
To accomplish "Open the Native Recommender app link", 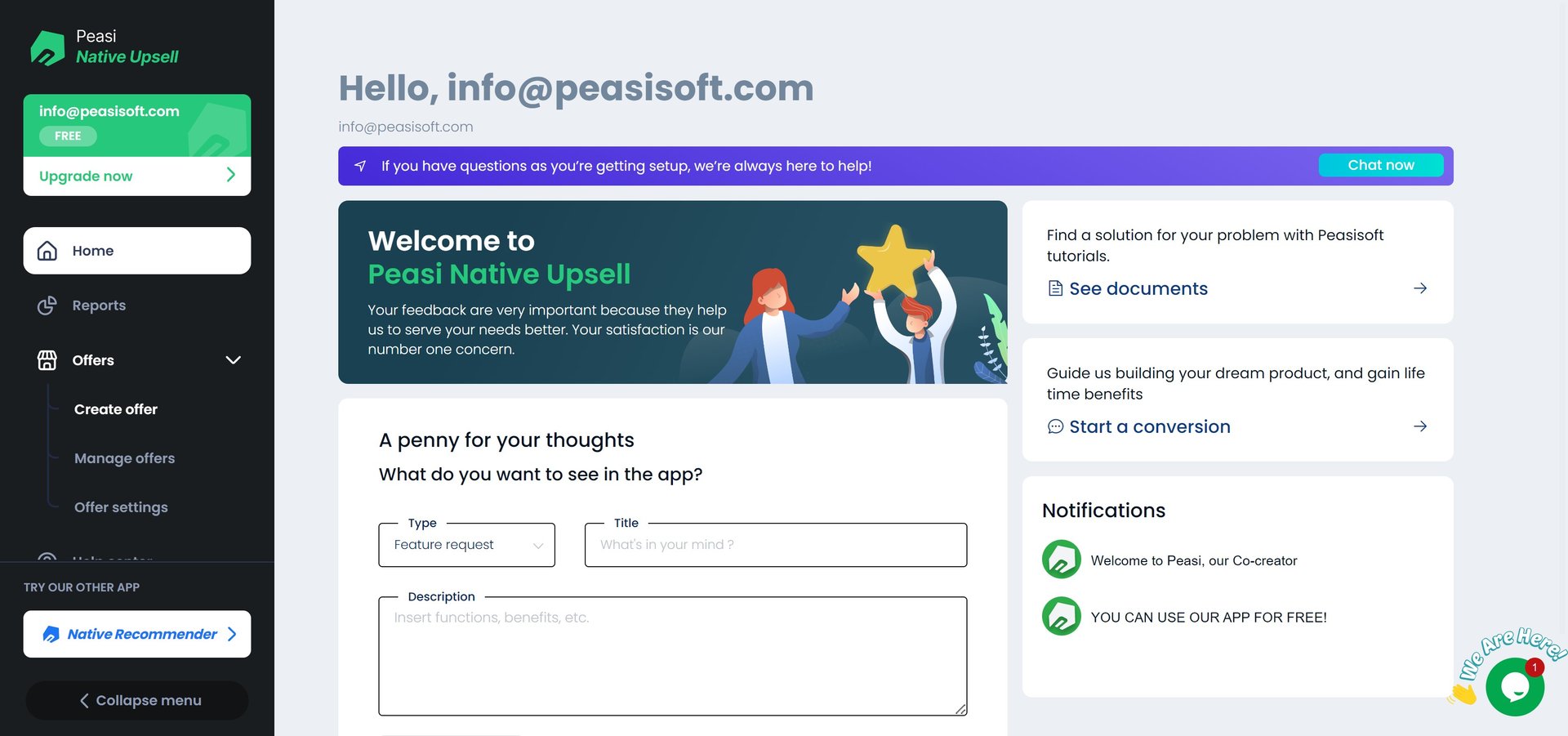I will [137, 634].
